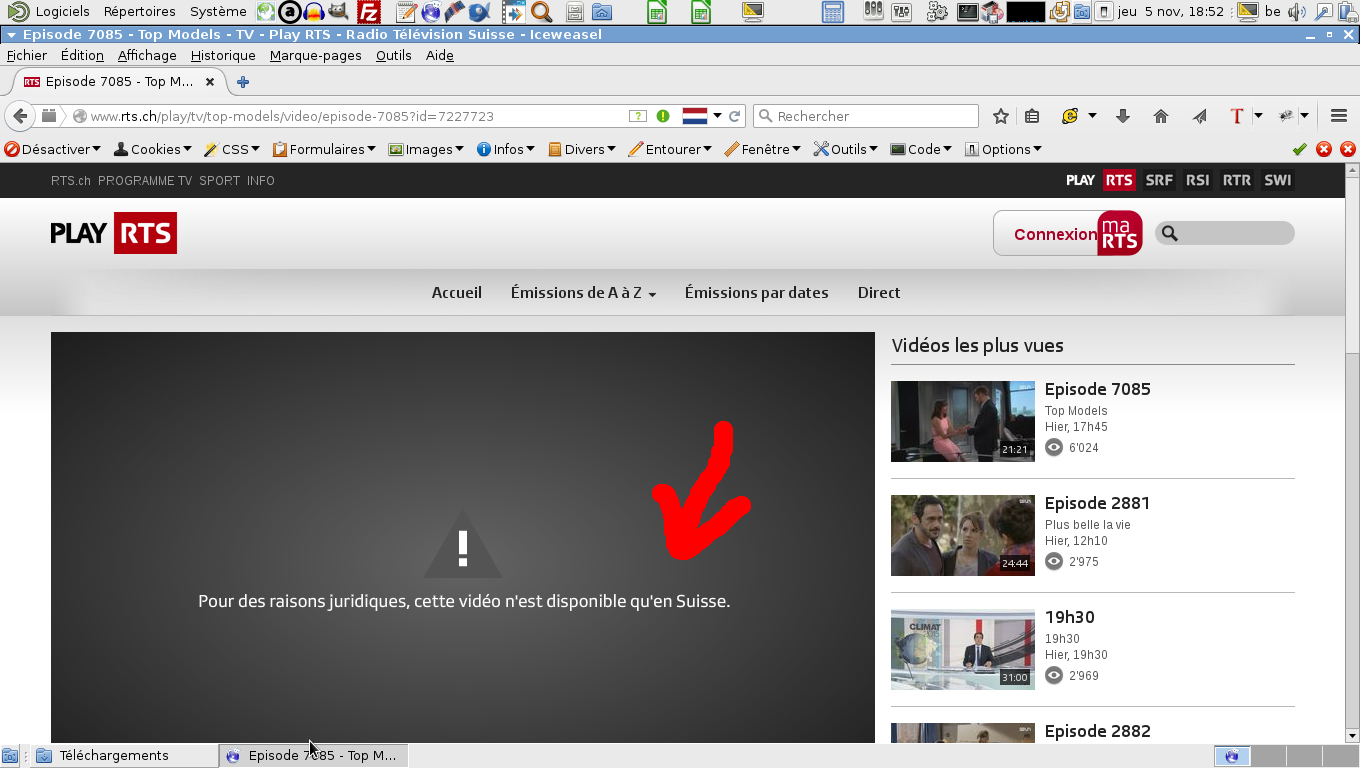
Task: Click the green checkmark validation icon
Action: click(1299, 149)
